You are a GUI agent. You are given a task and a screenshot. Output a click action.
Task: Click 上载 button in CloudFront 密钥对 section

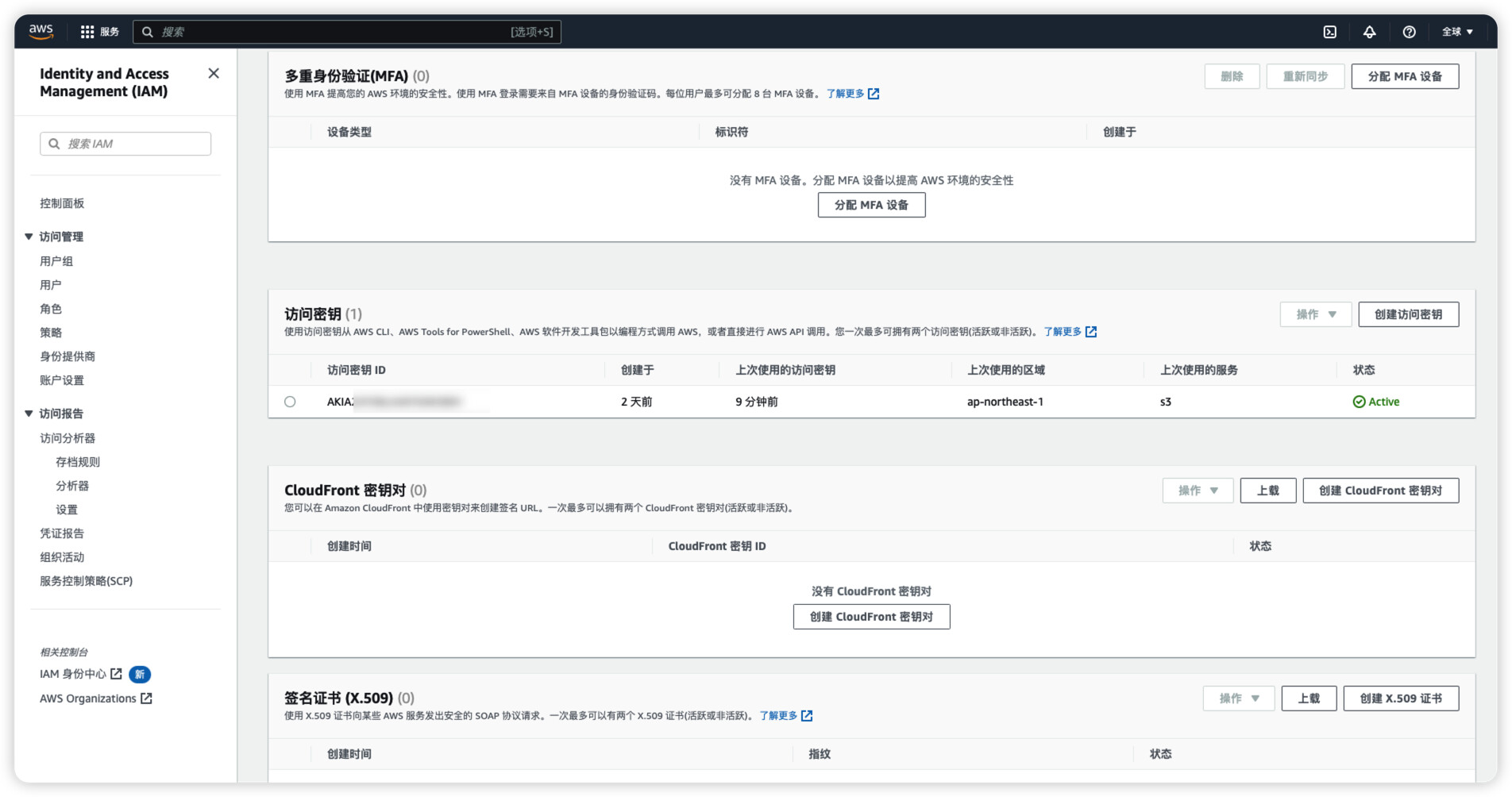pos(1268,491)
